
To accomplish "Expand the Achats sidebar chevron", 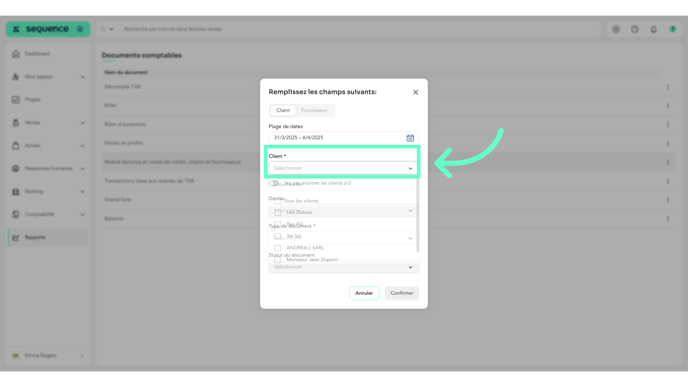I will [x=82, y=146].
